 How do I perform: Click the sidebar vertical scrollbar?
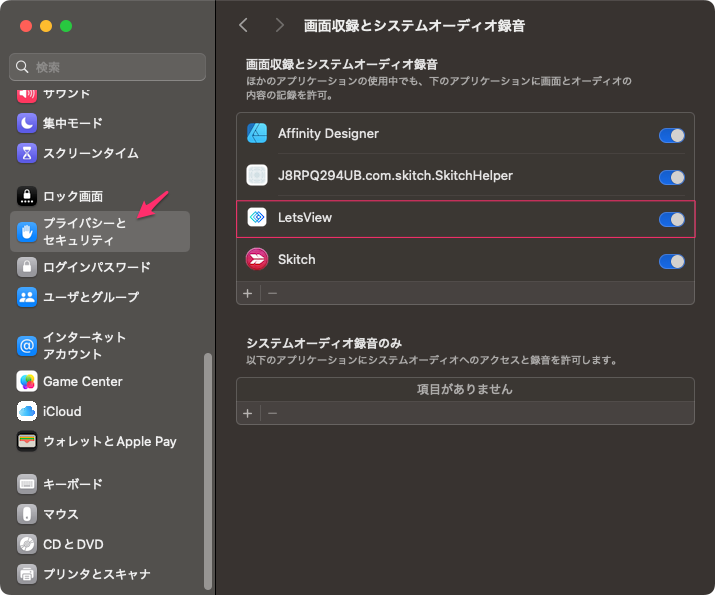point(208,470)
